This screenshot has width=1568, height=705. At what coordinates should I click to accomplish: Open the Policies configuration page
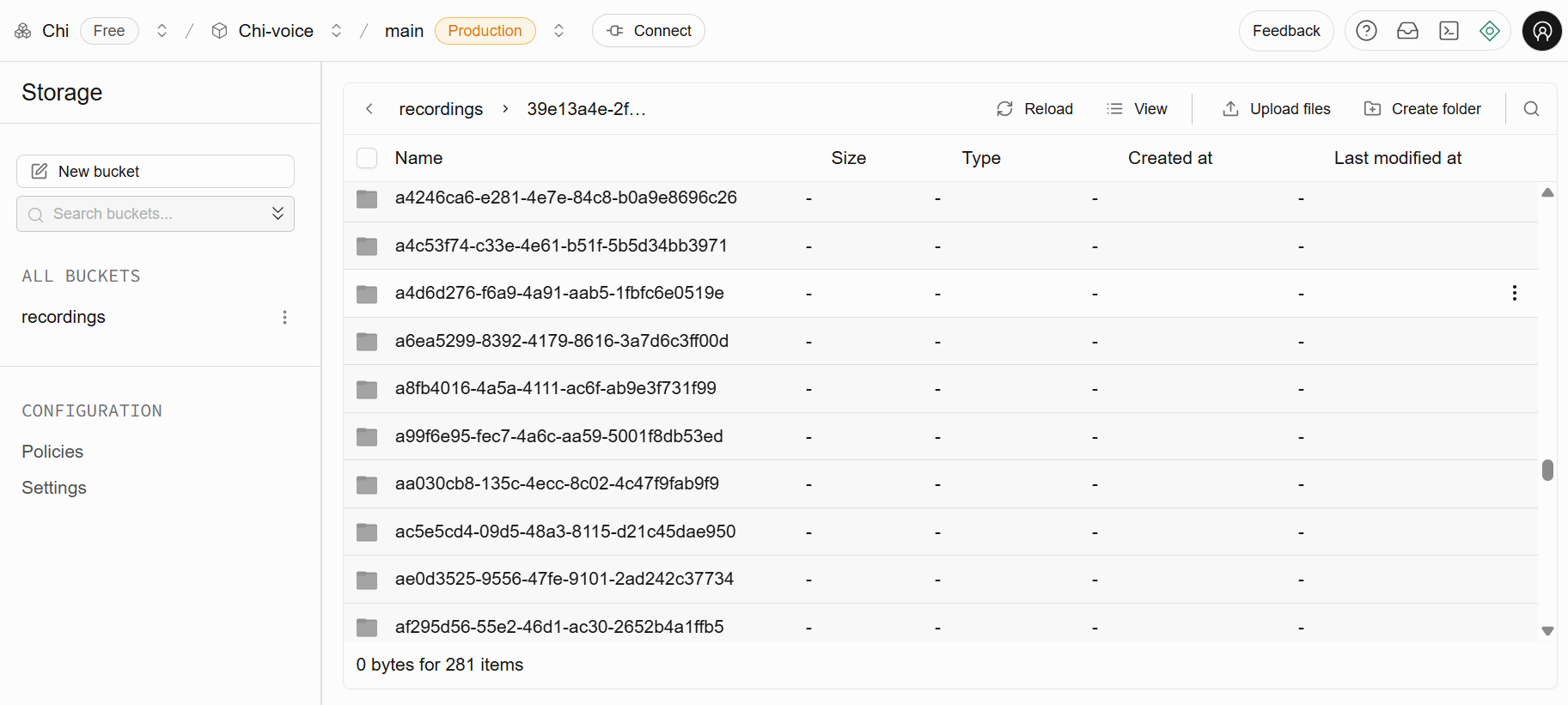[52, 452]
